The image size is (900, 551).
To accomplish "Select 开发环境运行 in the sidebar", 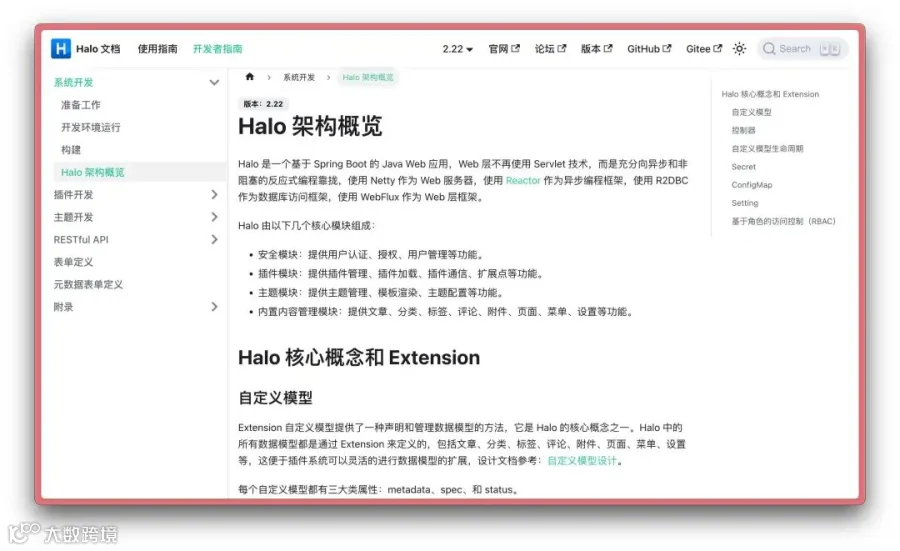I will [x=91, y=127].
